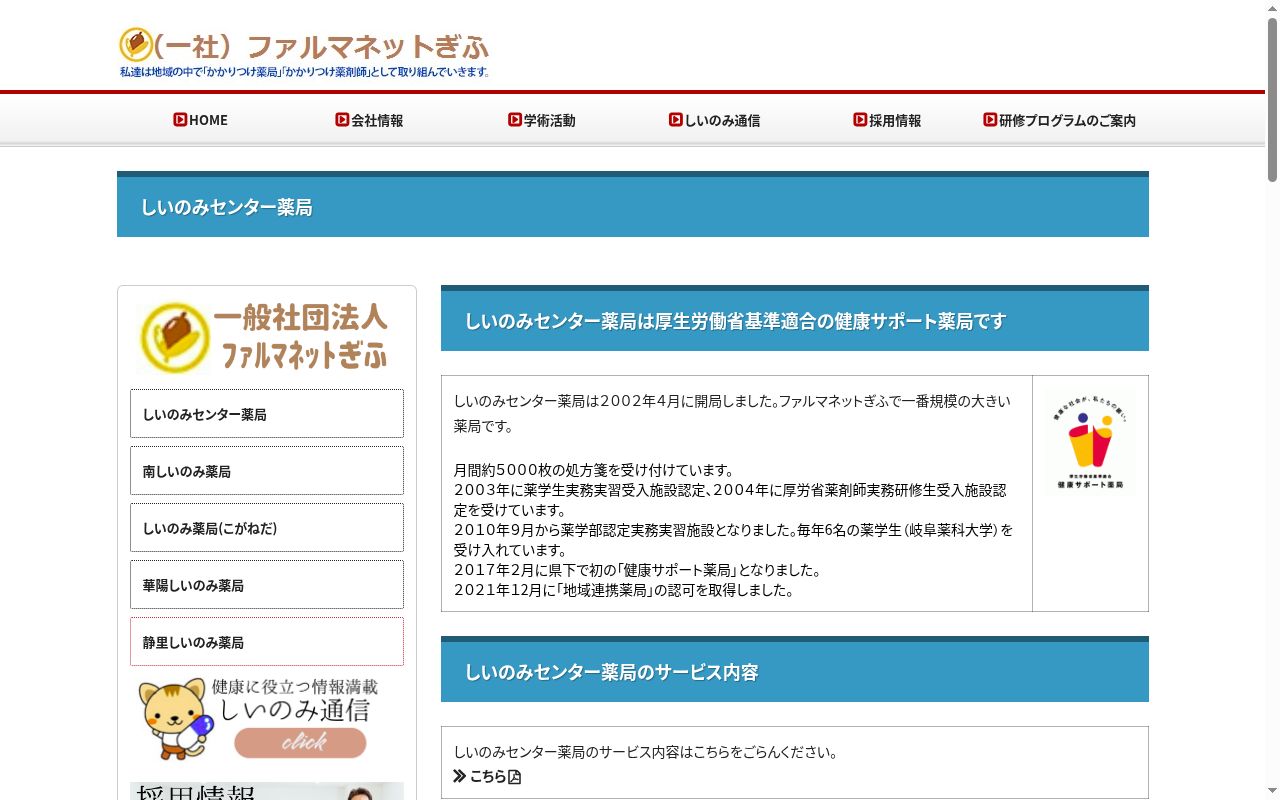Click the line starting 2021年12月に「地域連携薬局」

(x=624, y=590)
